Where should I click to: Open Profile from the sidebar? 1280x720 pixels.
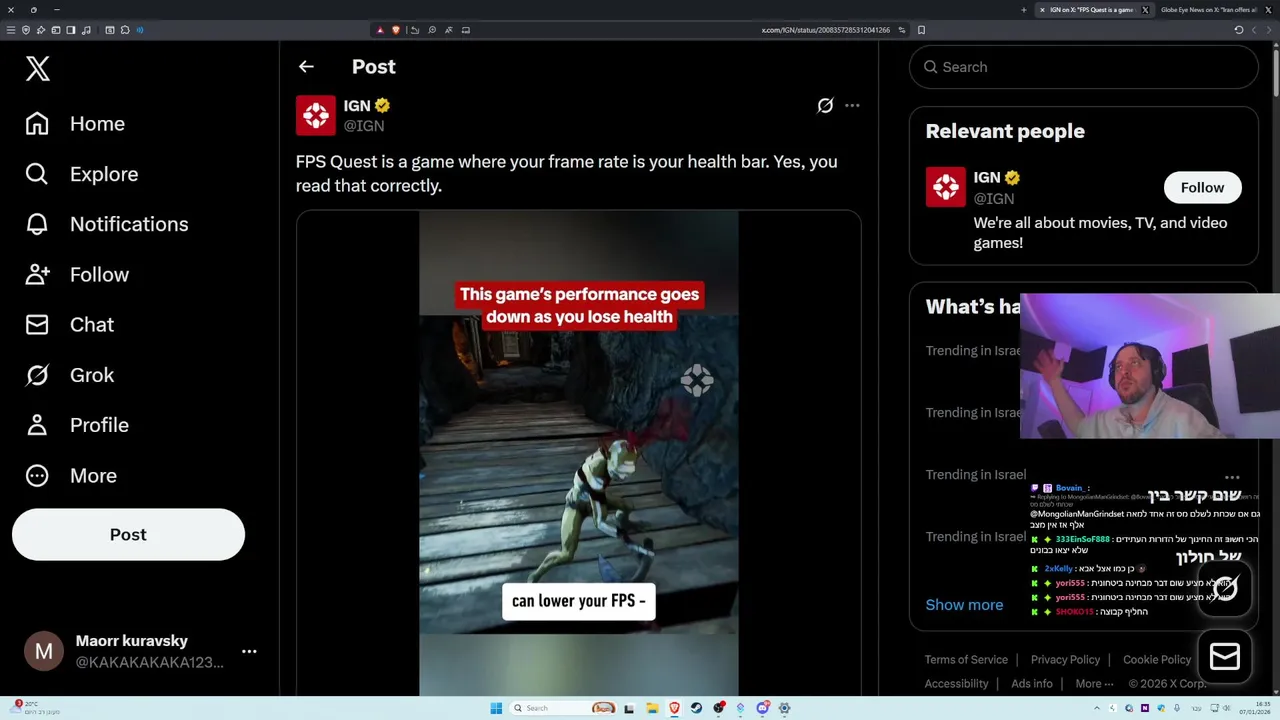(x=78, y=425)
